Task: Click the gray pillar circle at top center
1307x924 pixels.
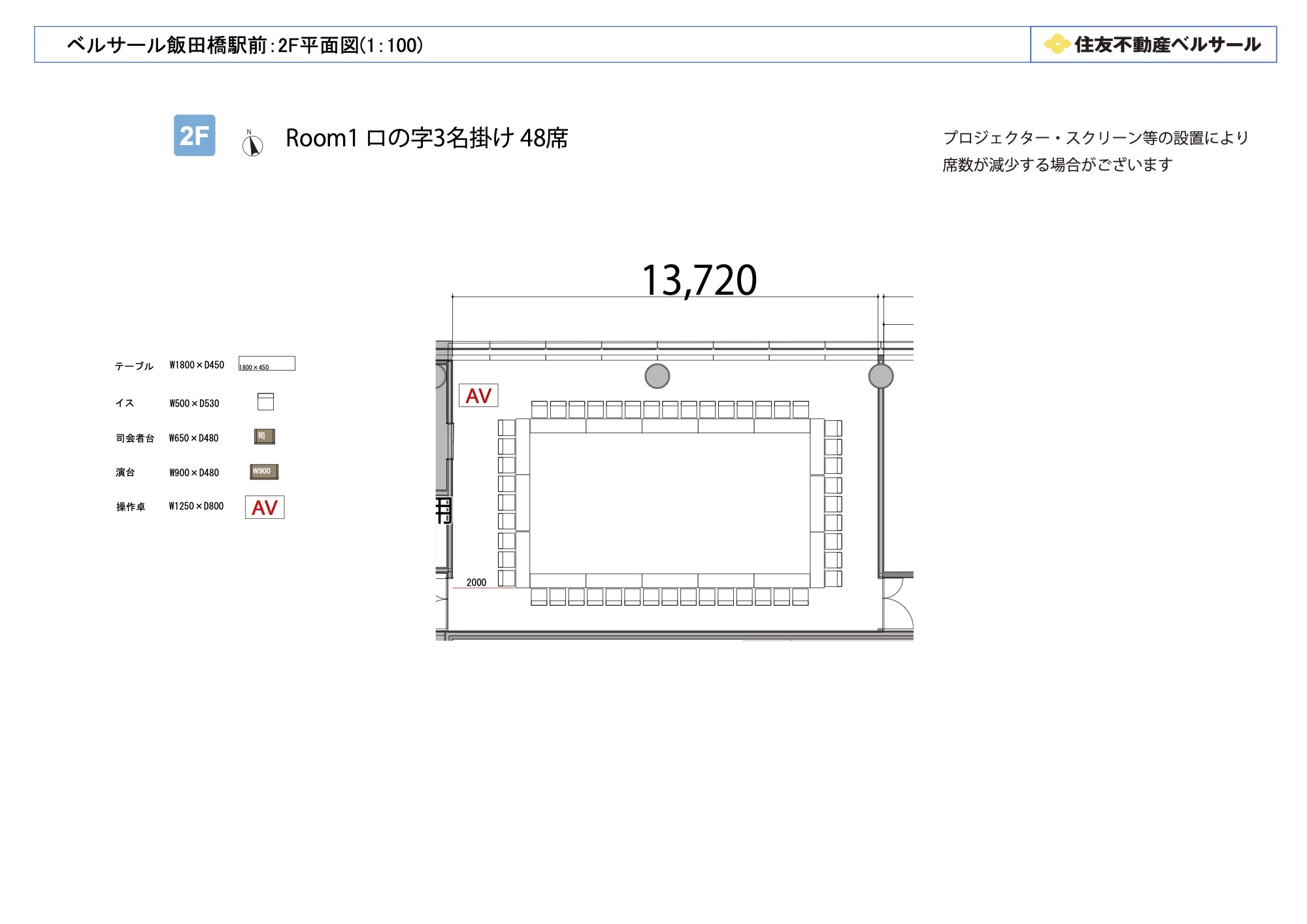Action: click(657, 376)
